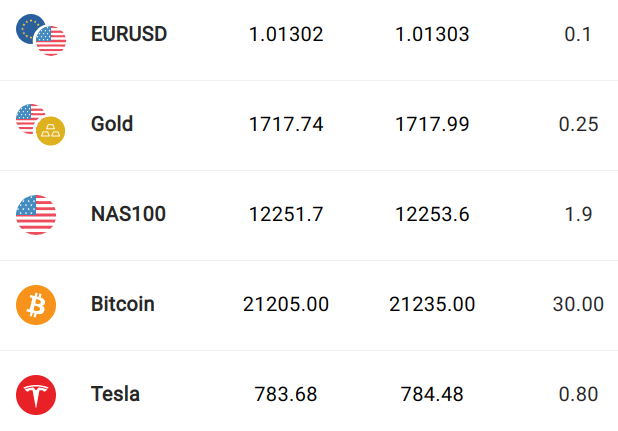The image size is (618, 431).
Task: Open the Gold instrument name
Action: point(112,124)
